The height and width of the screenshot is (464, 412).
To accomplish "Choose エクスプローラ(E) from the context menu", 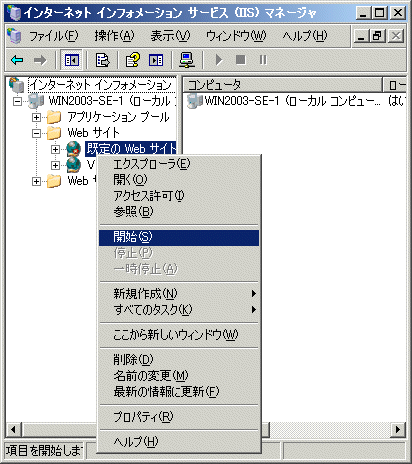I will coord(179,164).
